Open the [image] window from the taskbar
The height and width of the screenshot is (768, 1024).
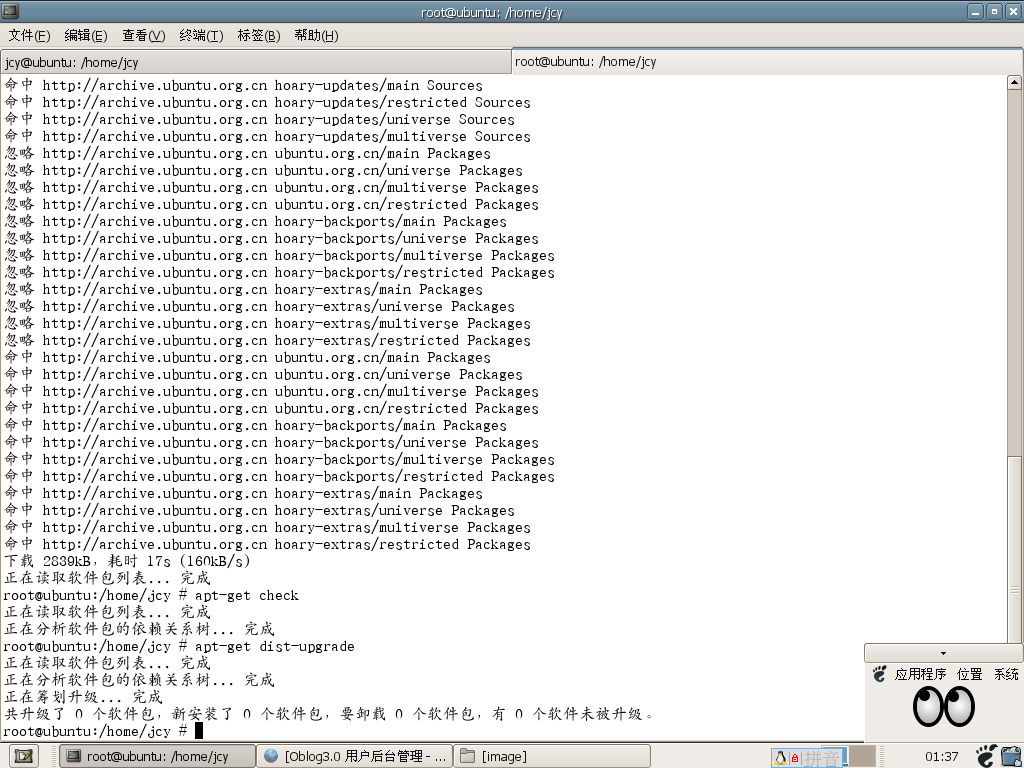click(552, 756)
